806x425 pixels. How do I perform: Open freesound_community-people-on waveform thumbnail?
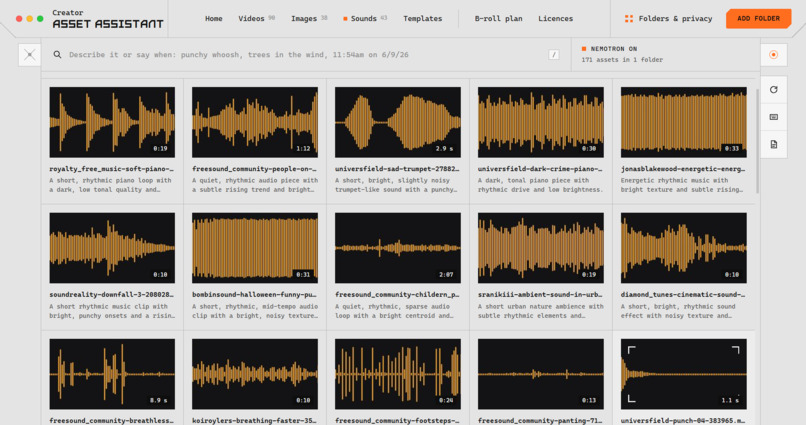254,122
